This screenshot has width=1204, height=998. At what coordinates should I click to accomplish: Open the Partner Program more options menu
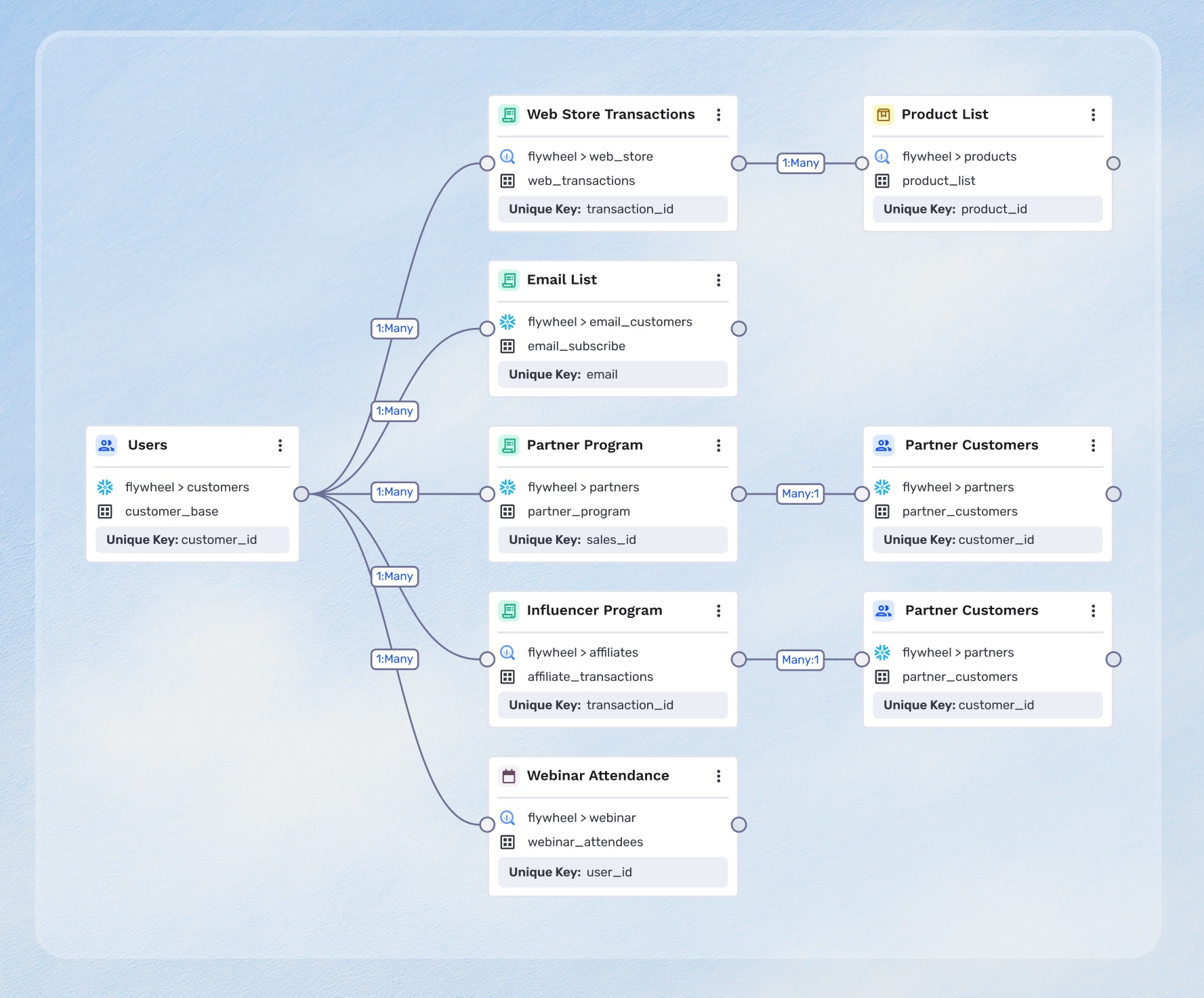718,445
